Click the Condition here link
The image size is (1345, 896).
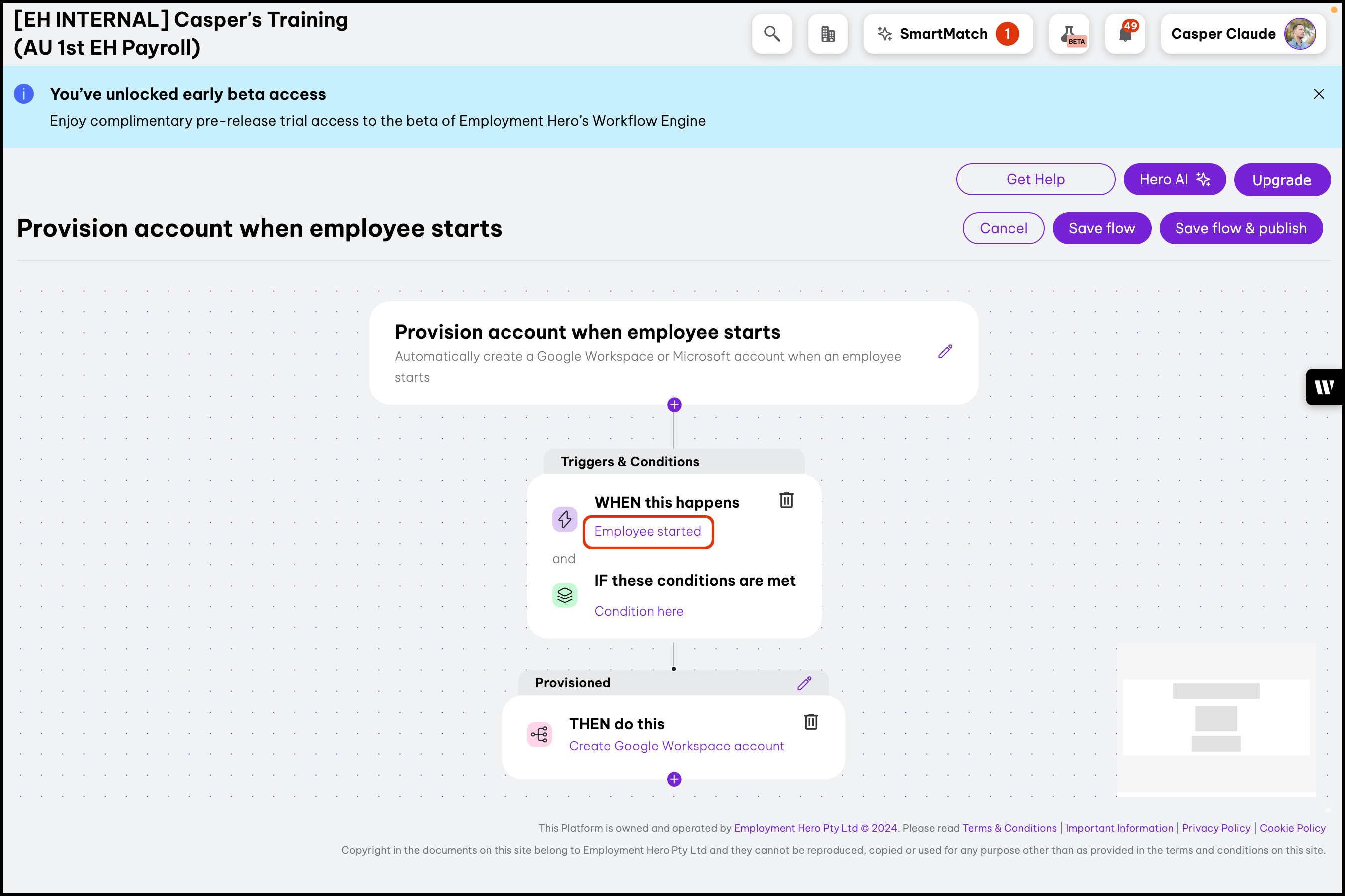point(639,611)
